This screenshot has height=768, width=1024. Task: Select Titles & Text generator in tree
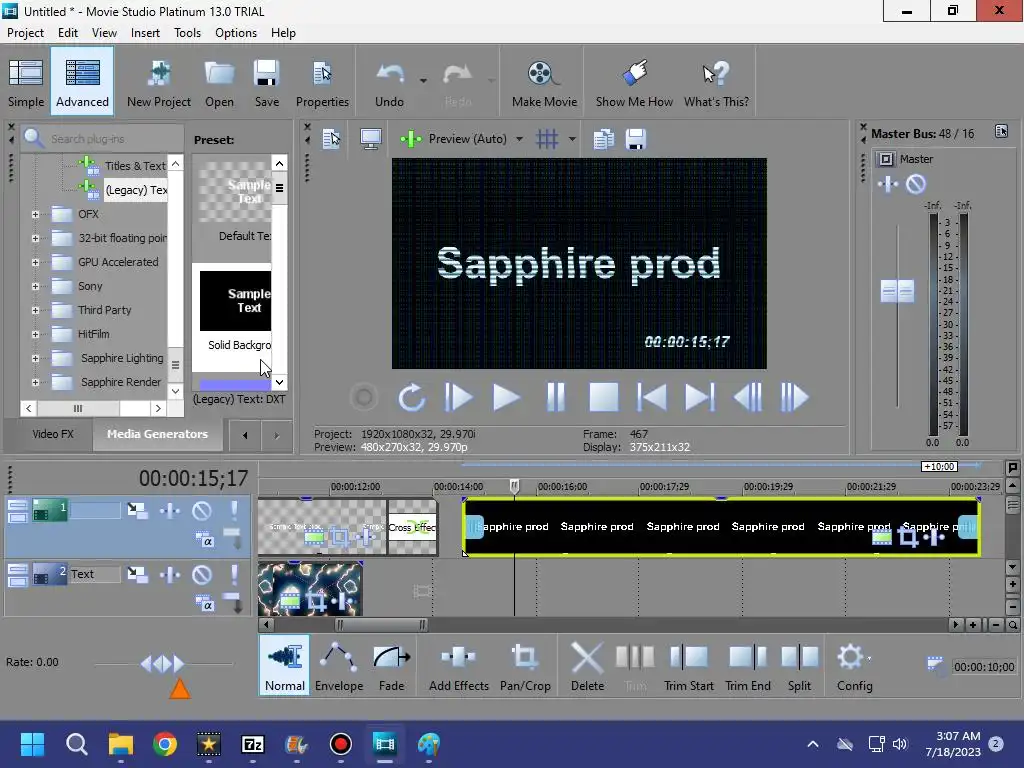click(135, 166)
